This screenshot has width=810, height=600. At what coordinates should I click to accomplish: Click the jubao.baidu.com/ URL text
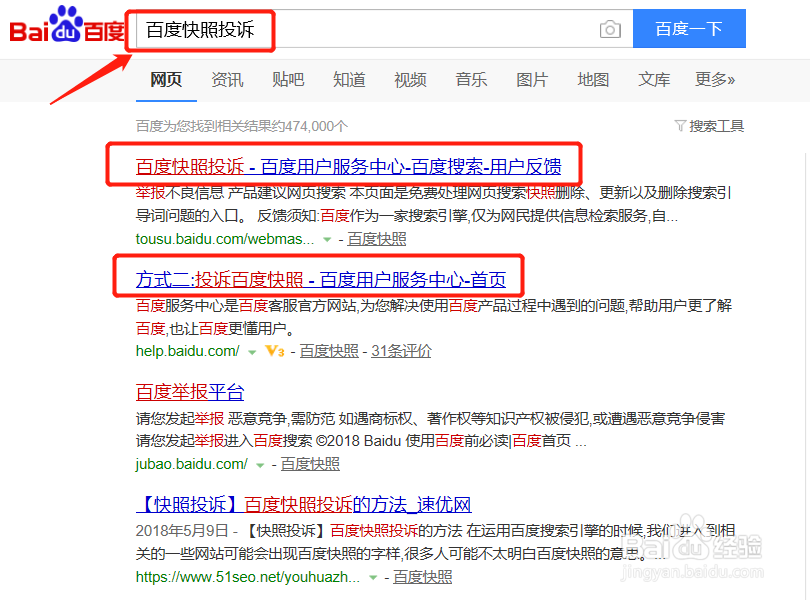coord(192,464)
